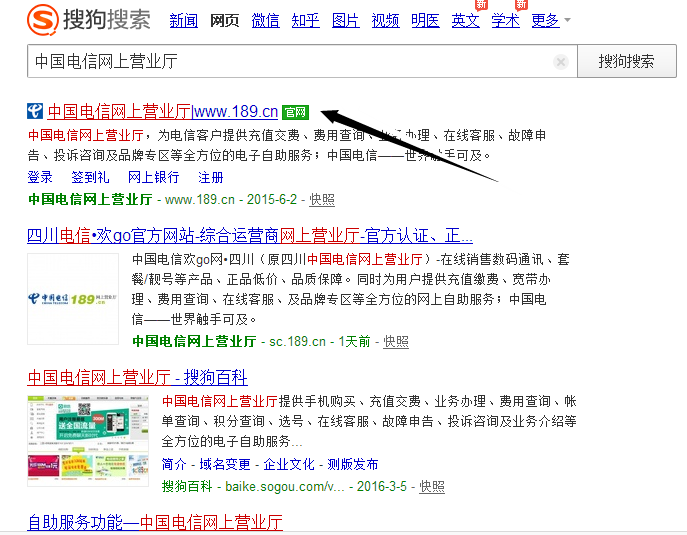Click the 搜狗搜索 logo text

107,20
